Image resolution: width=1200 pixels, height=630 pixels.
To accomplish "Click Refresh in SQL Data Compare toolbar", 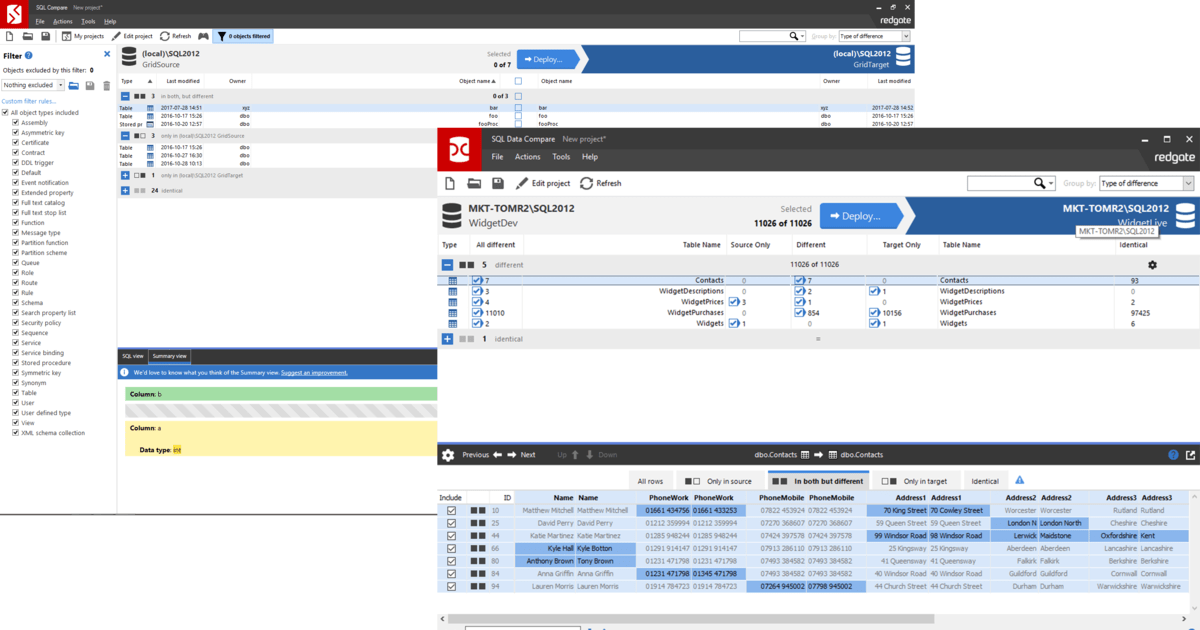I will (x=600, y=183).
